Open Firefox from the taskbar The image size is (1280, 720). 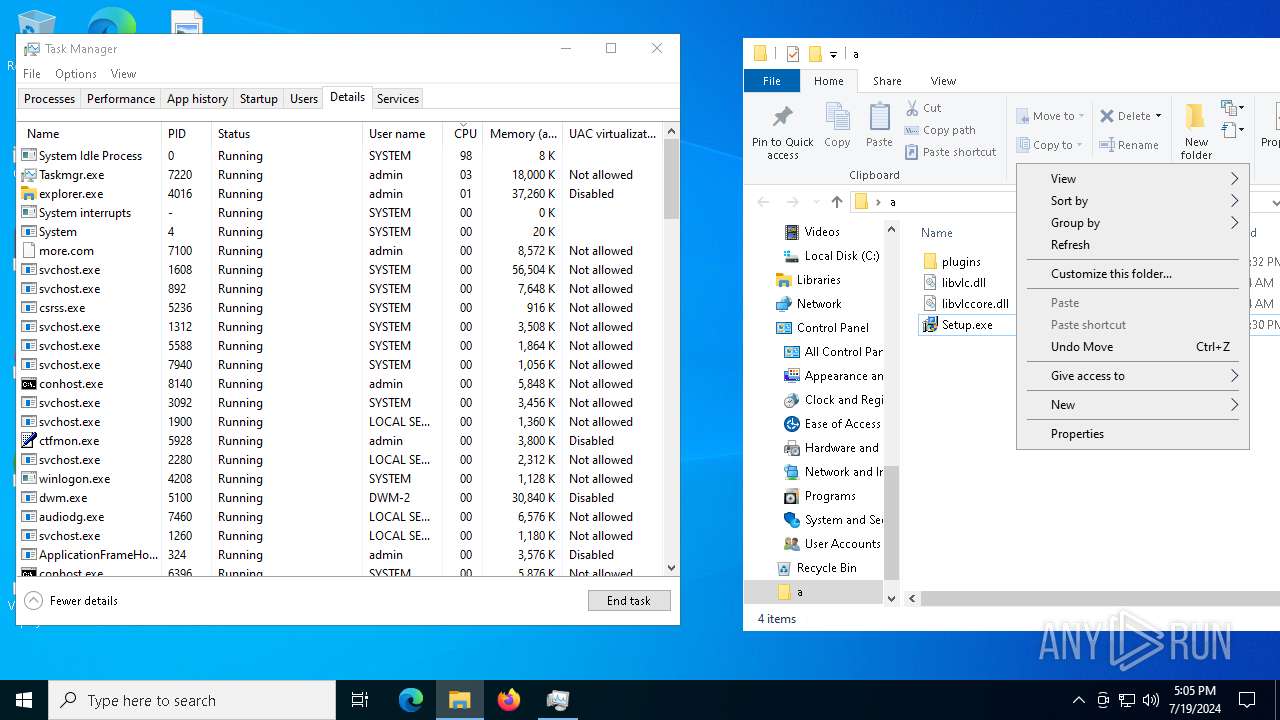509,700
